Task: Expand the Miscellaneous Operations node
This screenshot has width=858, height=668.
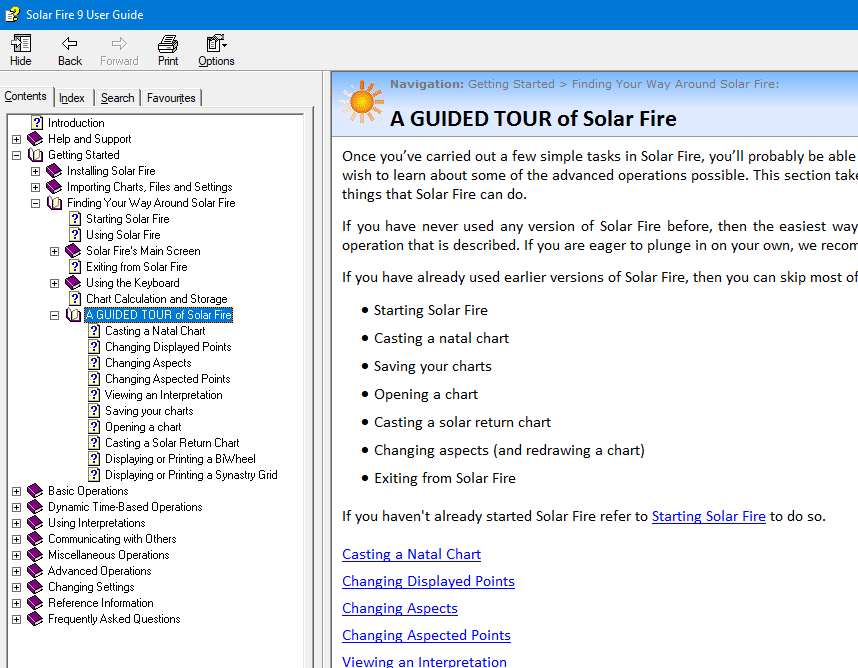Action: tap(16, 555)
